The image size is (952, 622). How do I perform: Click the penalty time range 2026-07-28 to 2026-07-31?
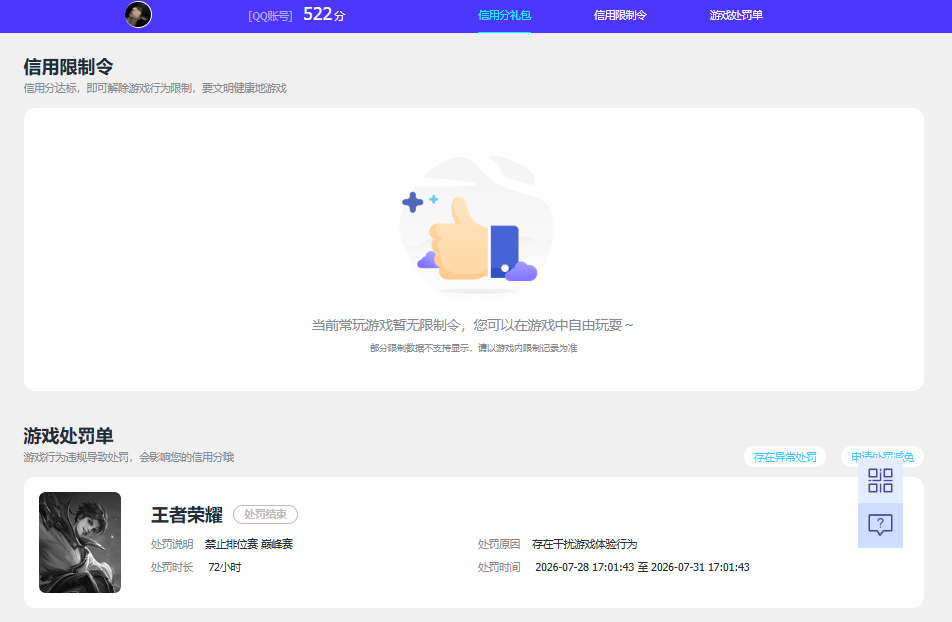click(x=642, y=567)
